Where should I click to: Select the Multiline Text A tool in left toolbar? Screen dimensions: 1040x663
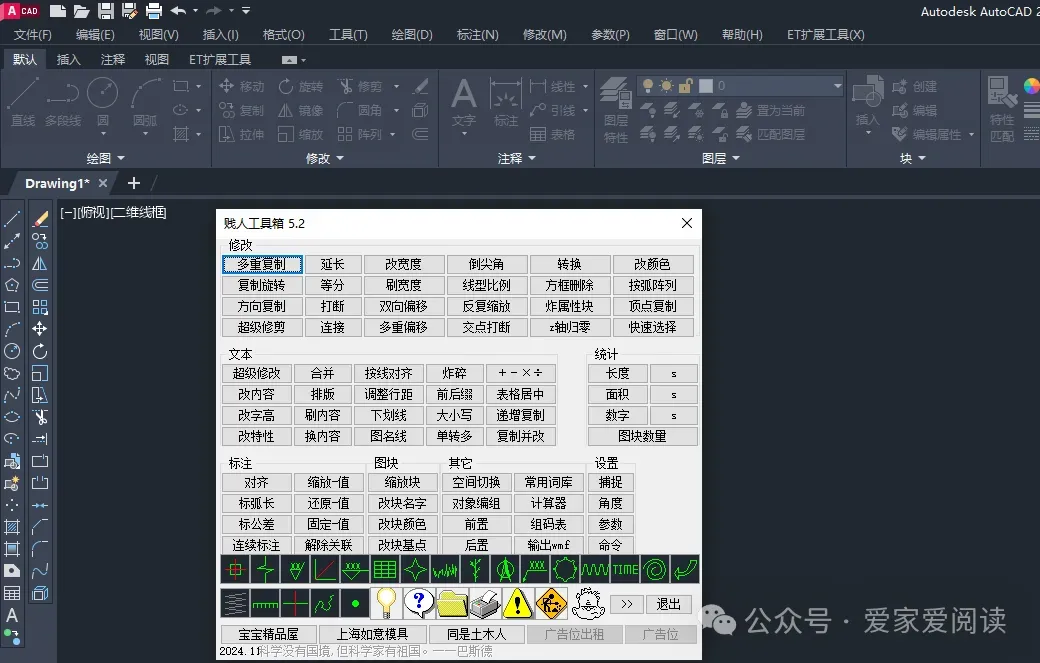12,615
